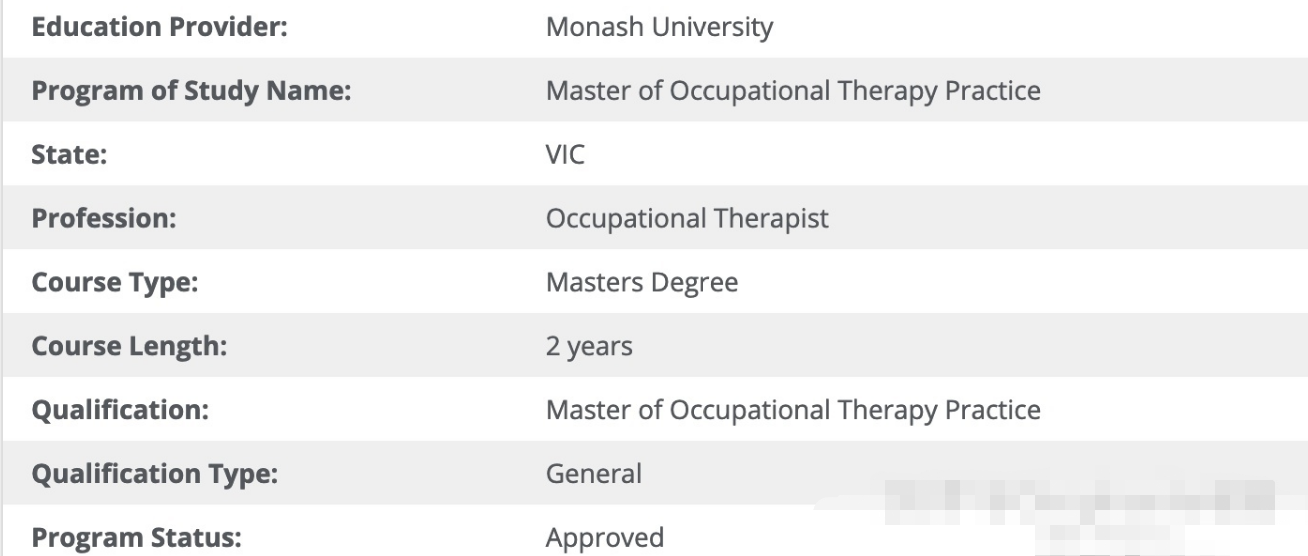Select the '2 years' course length value
The width and height of the screenshot is (1308, 556).
click(x=589, y=346)
